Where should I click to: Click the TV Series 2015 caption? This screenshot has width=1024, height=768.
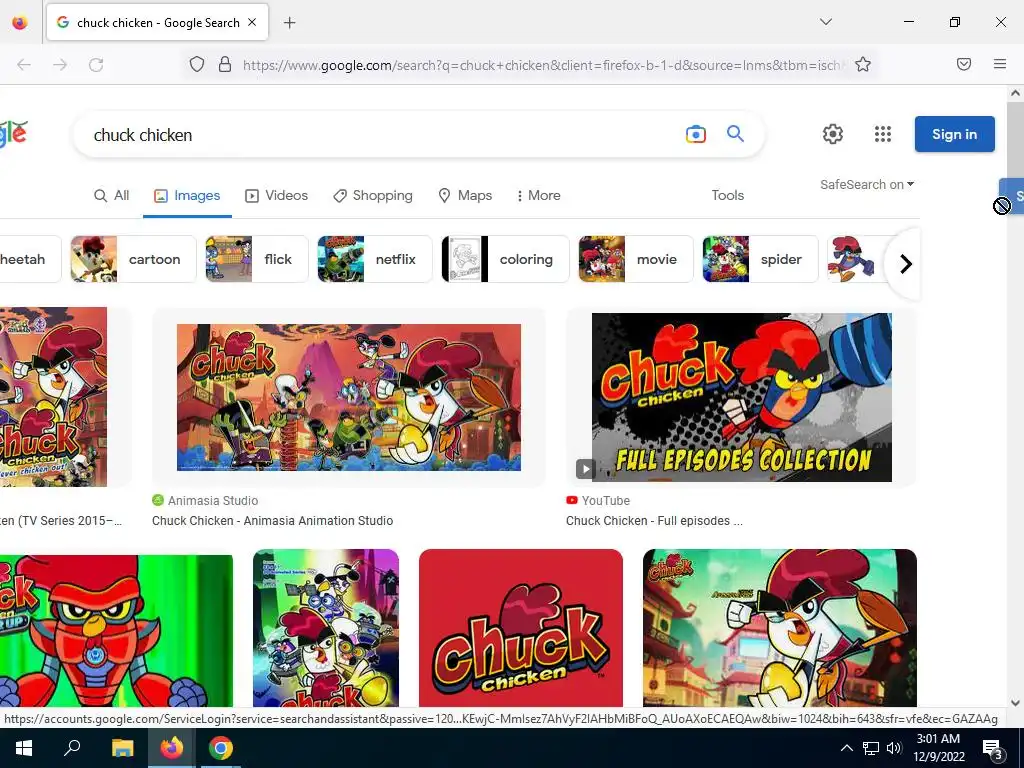coord(61,520)
